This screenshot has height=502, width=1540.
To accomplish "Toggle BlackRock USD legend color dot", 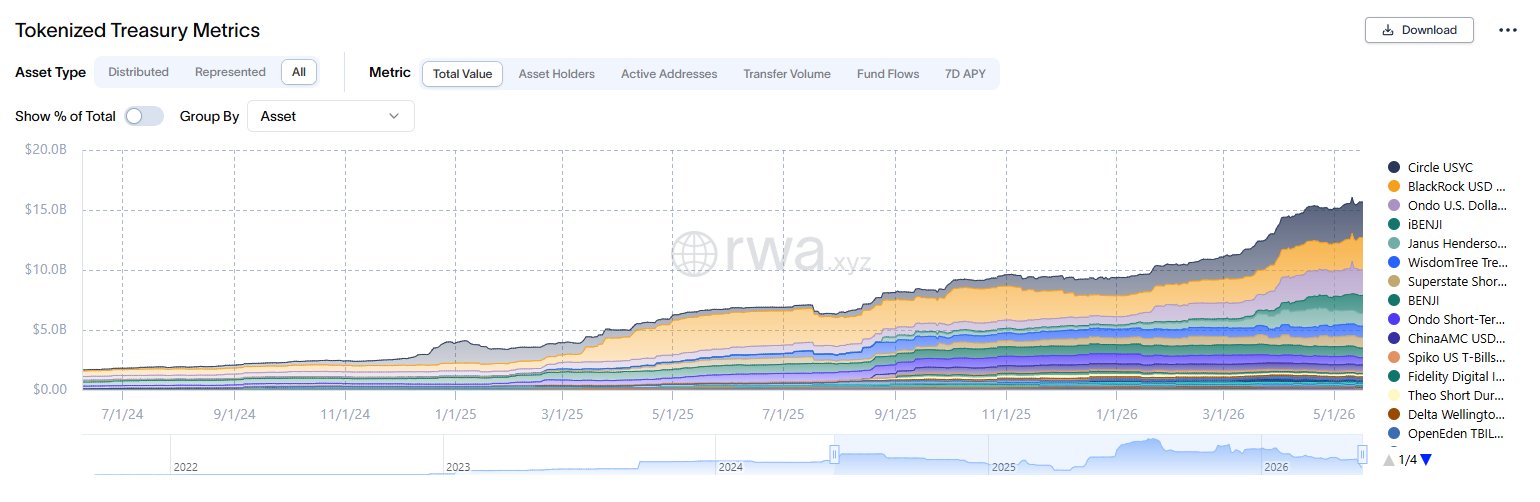I will coord(1394,186).
